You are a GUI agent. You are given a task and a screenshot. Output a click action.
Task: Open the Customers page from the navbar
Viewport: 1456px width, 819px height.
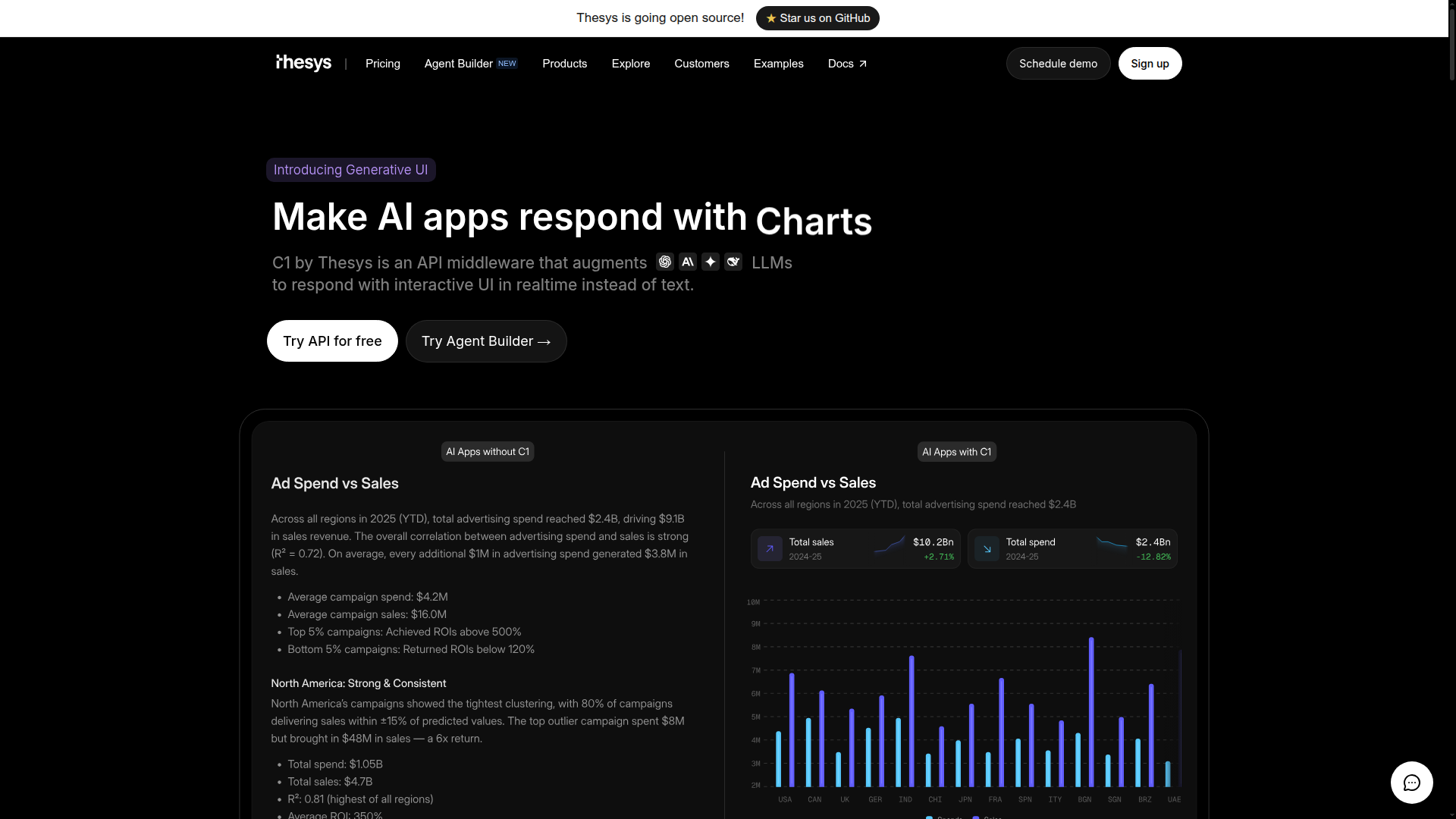point(701,64)
